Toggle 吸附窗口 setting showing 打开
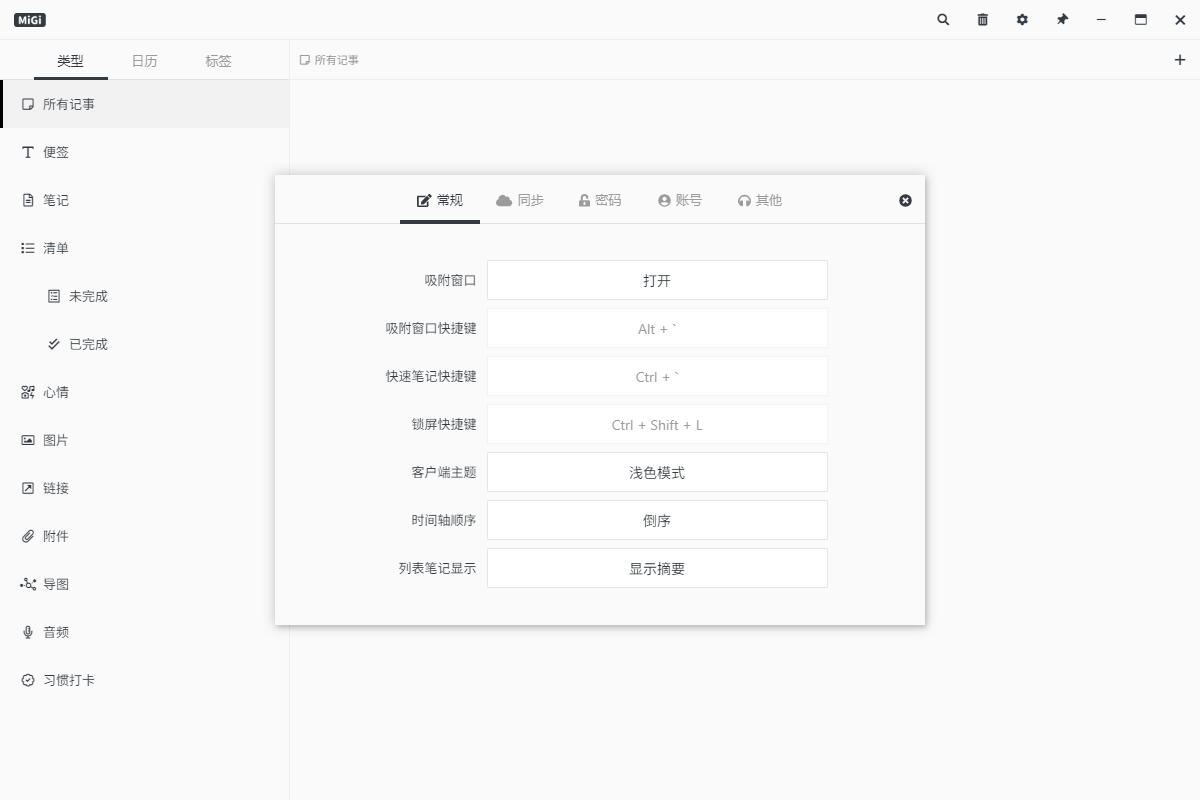Screen dimensions: 1200x800 tap(657, 280)
